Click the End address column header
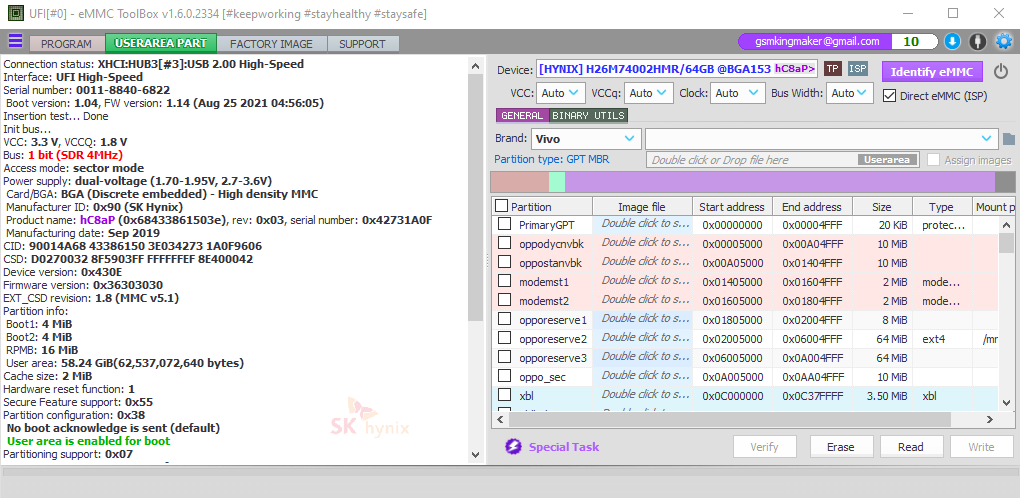Image resolution: width=1020 pixels, height=498 pixels. 812,207
